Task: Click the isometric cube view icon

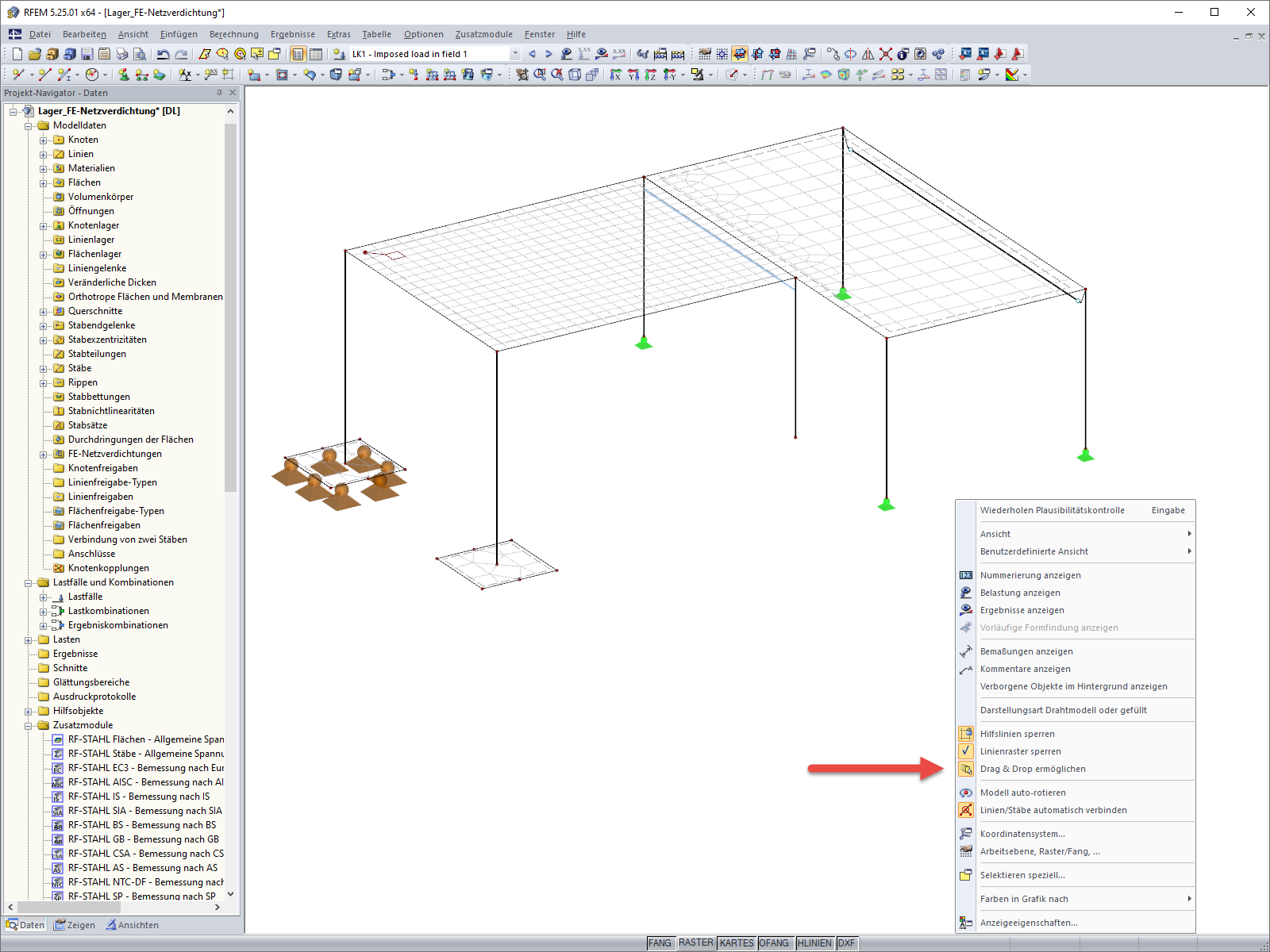Action: pos(575,75)
